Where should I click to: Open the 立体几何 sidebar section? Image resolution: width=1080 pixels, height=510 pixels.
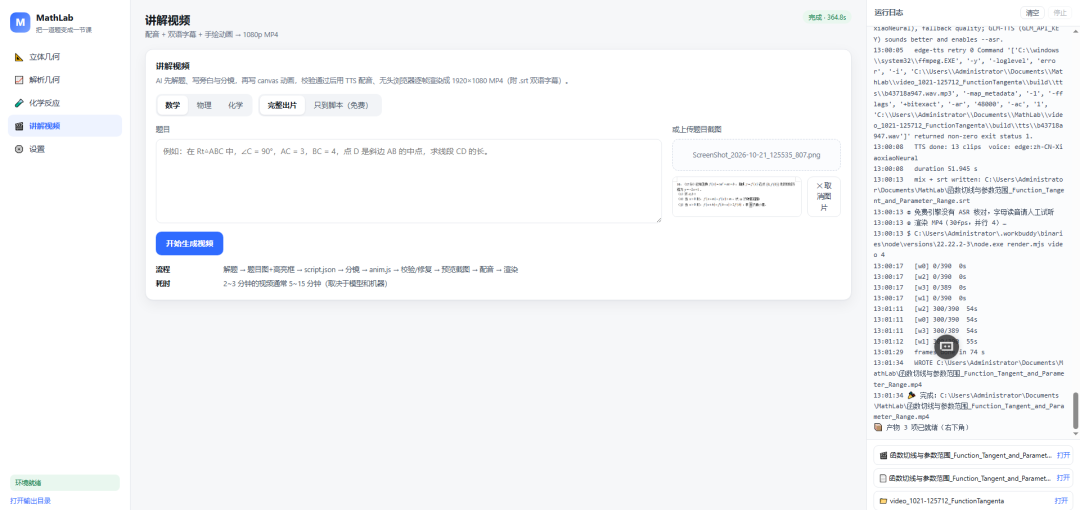pos(65,57)
